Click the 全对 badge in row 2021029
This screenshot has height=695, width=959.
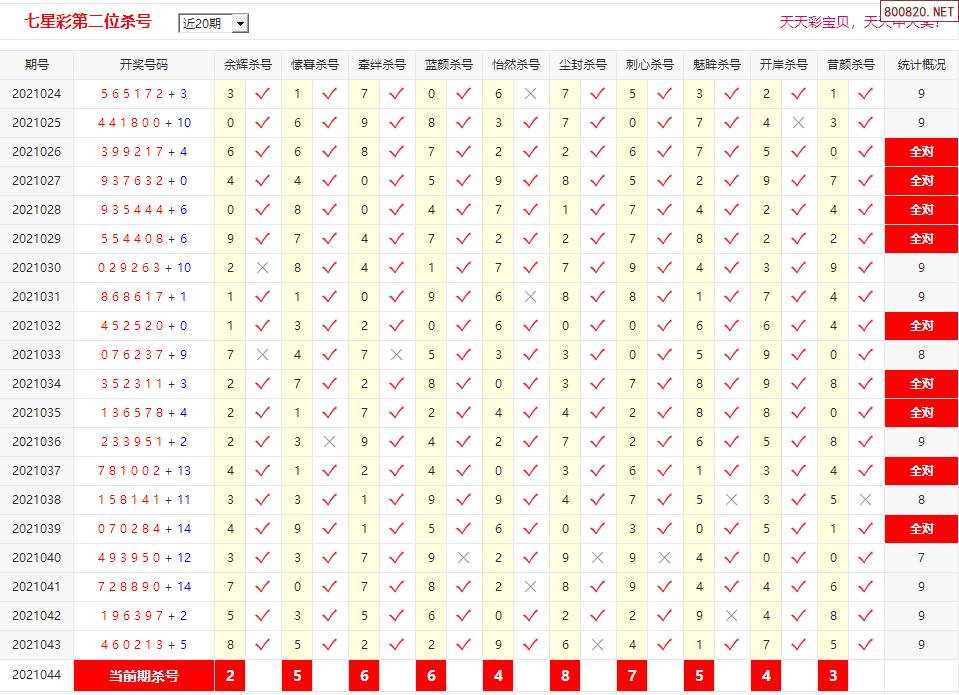coord(921,239)
